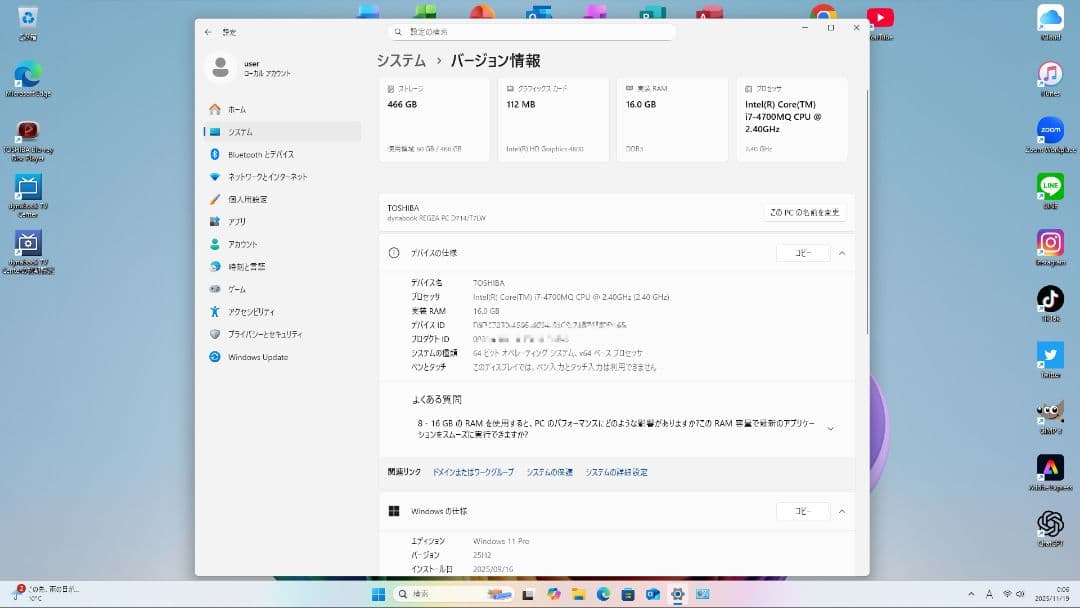Launch TikTok from the desktop
Image resolution: width=1080 pixels, height=608 pixels.
point(1050,298)
